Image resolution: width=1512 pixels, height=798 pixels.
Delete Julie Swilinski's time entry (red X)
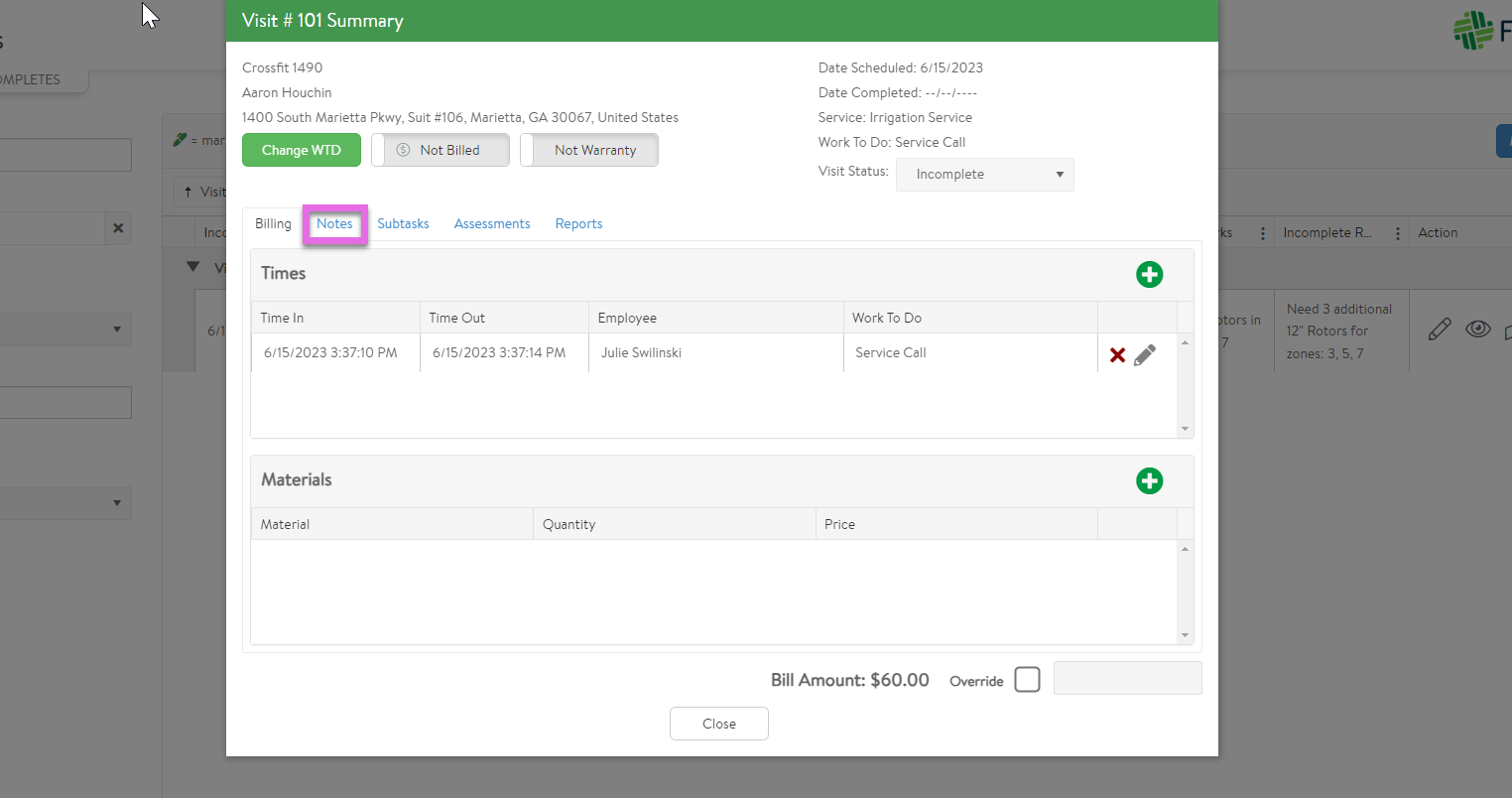(1117, 355)
